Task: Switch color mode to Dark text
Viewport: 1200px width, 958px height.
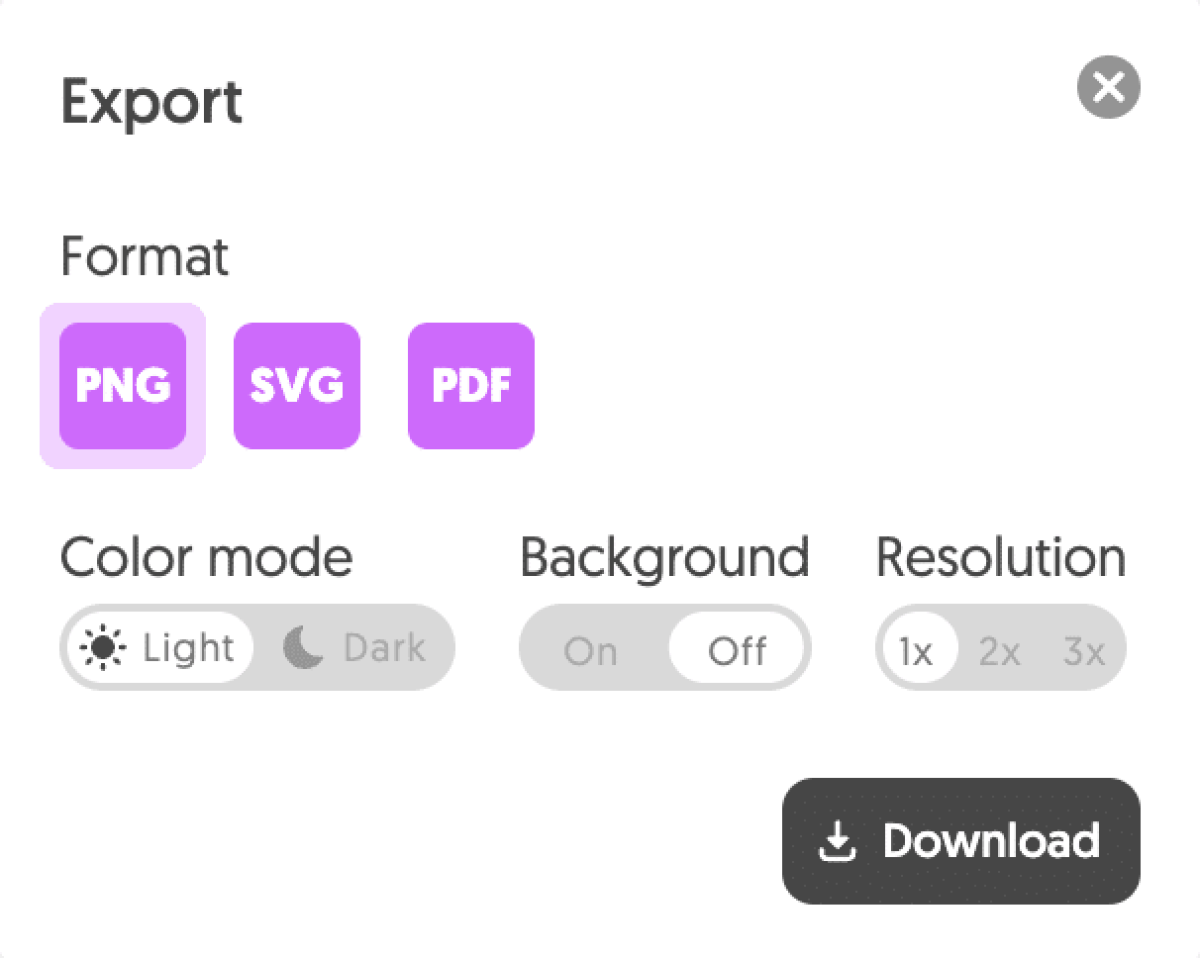Action: coord(384,648)
